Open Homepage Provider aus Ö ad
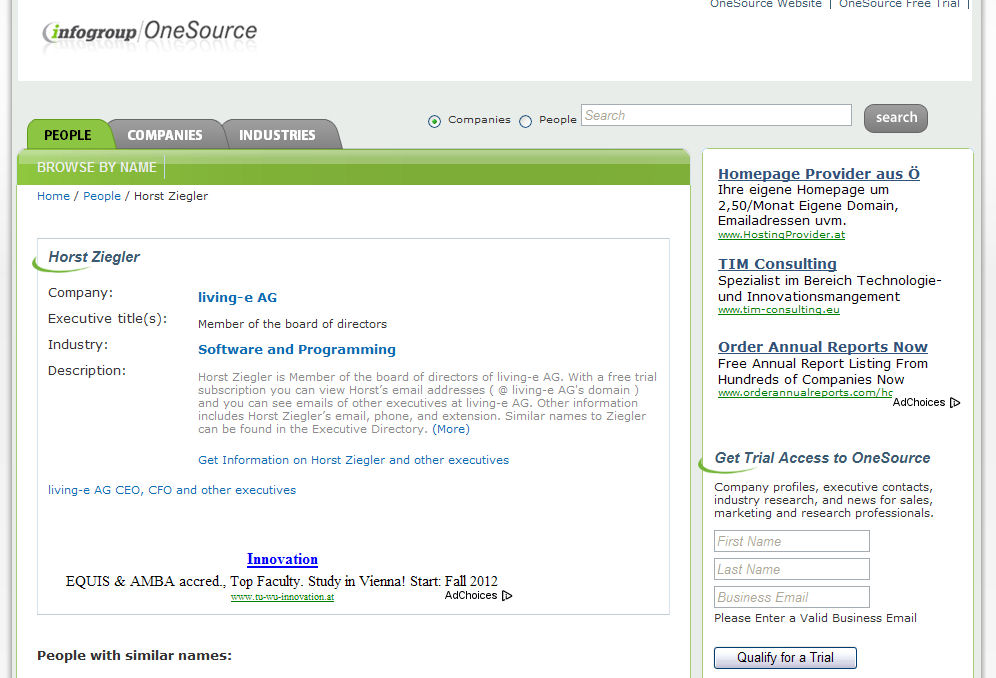This screenshot has height=678, width=996. tap(819, 173)
